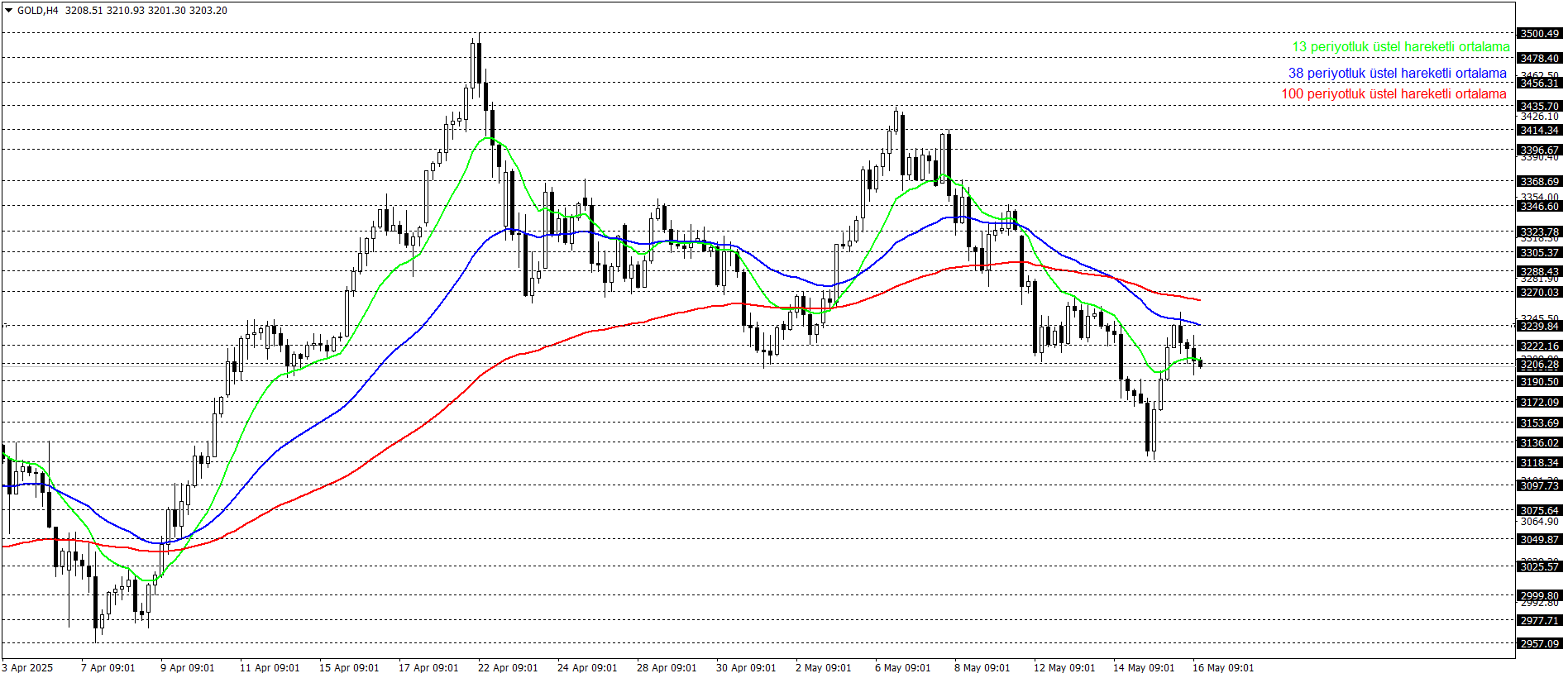Image resolution: width=1568 pixels, height=678 pixels.
Task: Click the 3190.50 price level label
Action: tap(1540, 382)
